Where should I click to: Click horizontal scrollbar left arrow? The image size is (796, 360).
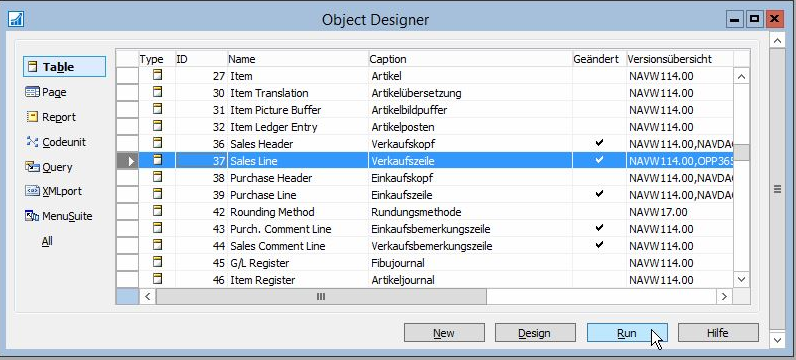pyautogui.click(x=147, y=297)
